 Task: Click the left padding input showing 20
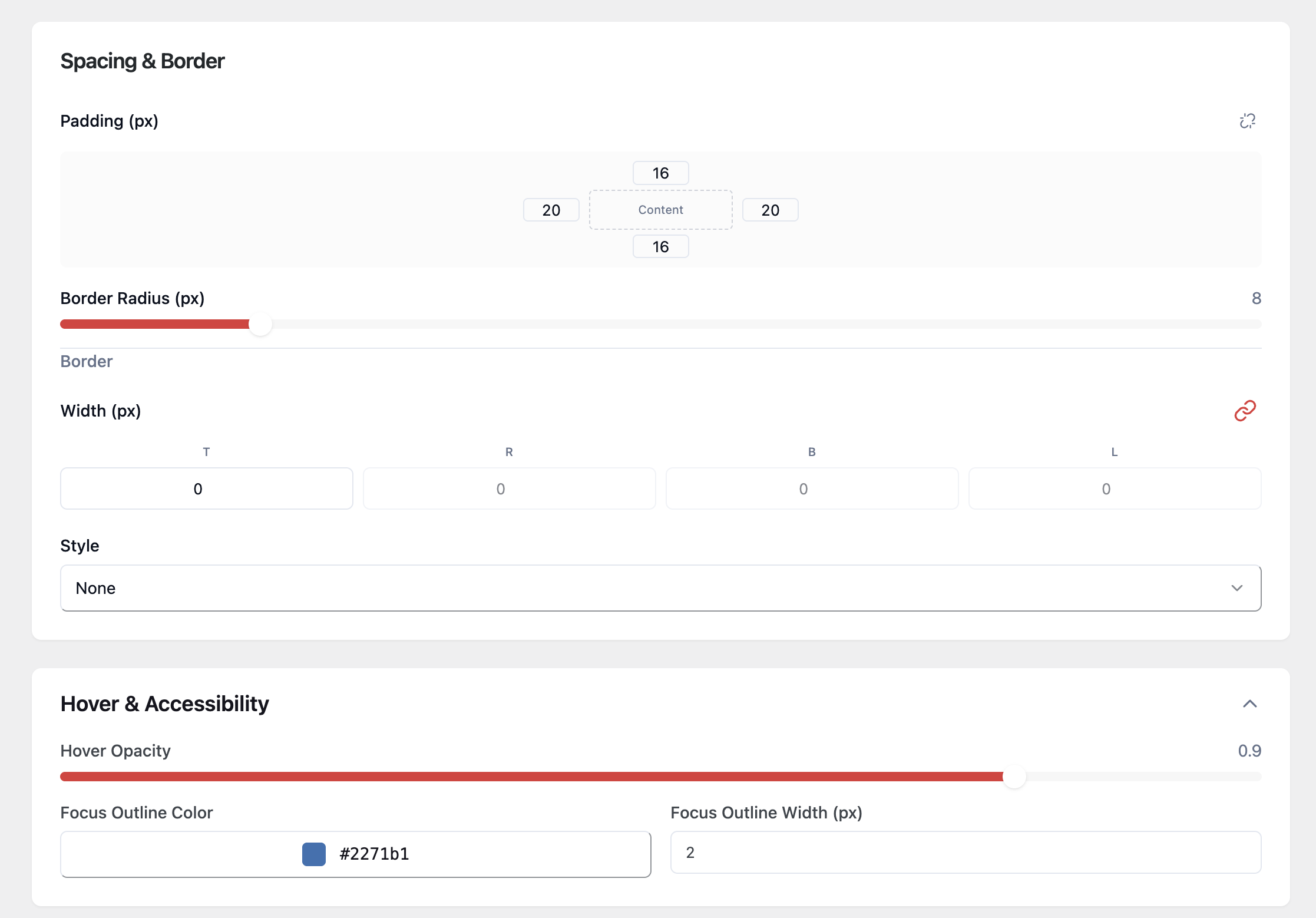tap(551, 210)
